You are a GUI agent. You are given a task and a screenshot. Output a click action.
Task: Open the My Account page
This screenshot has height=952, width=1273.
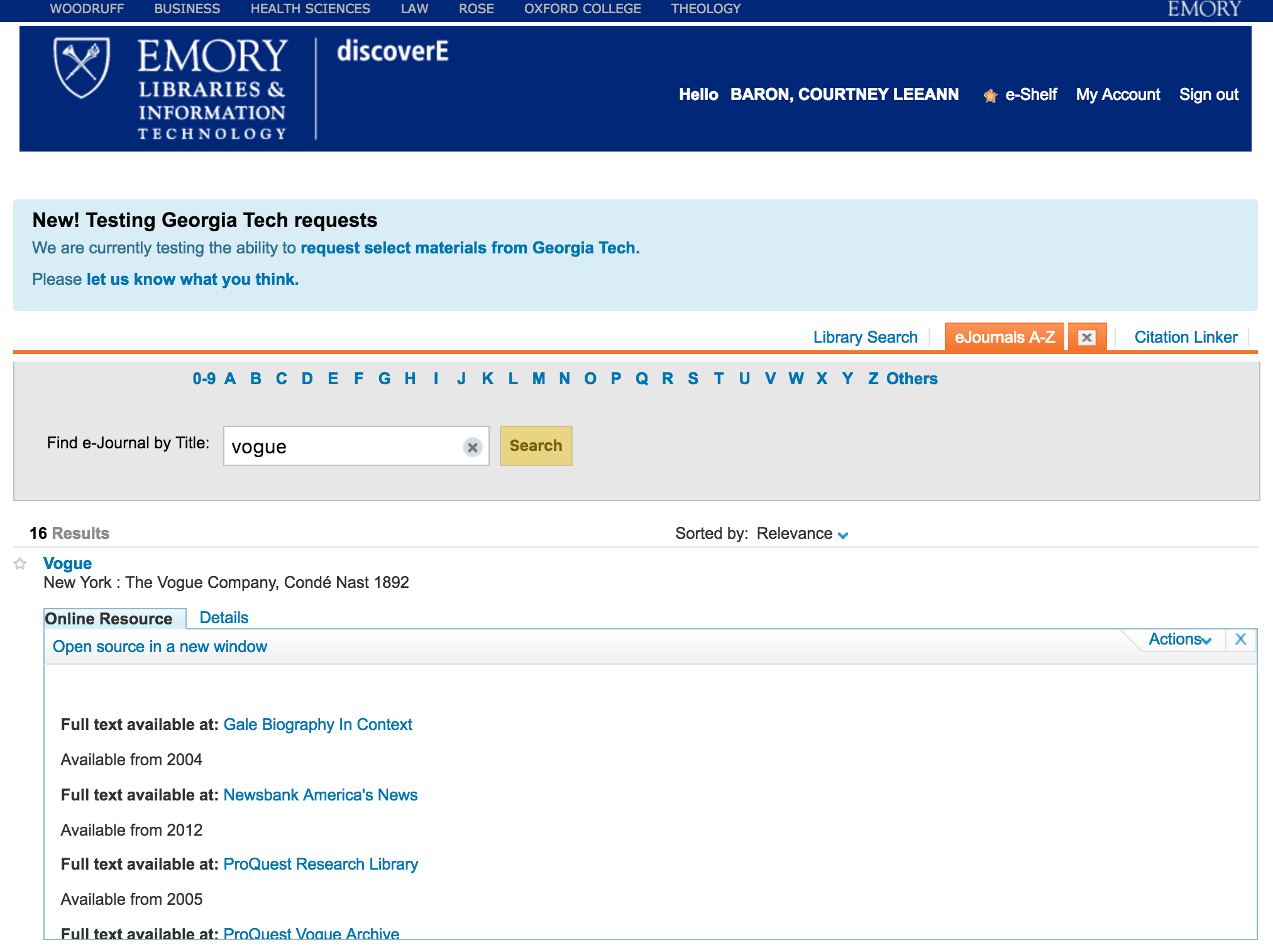point(1118,95)
